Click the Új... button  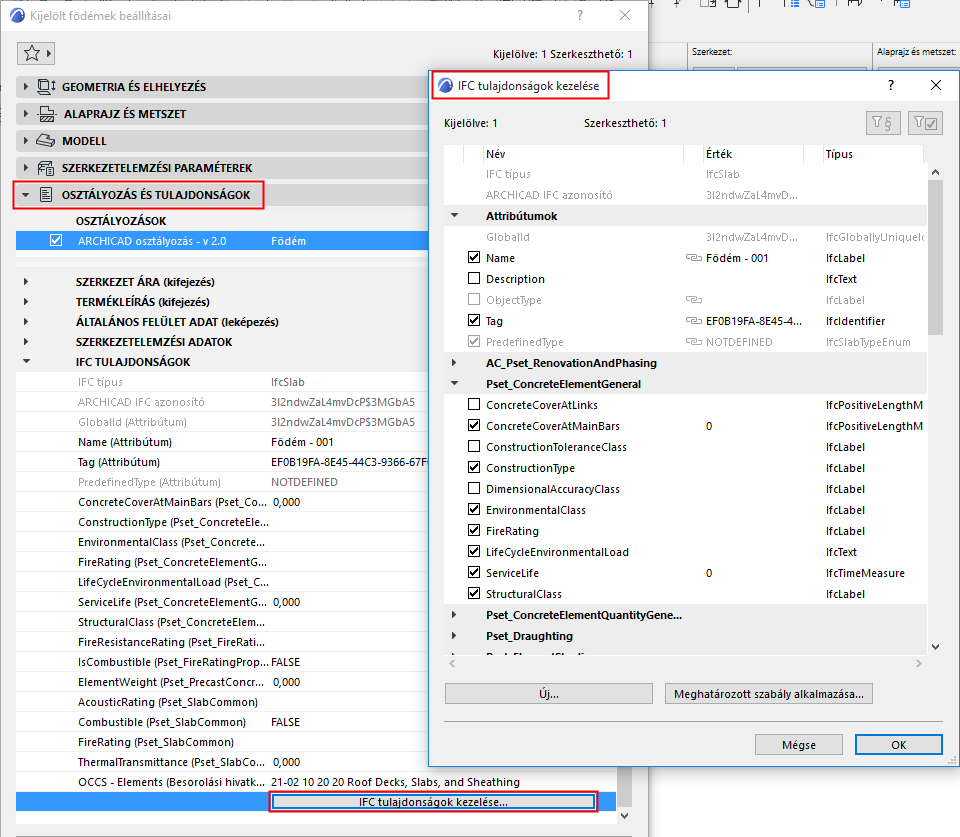(x=549, y=694)
